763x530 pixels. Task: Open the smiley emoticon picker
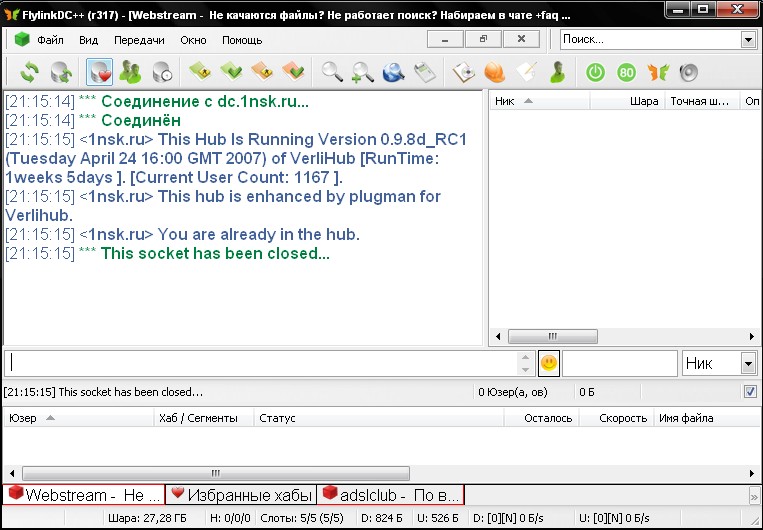(549, 363)
